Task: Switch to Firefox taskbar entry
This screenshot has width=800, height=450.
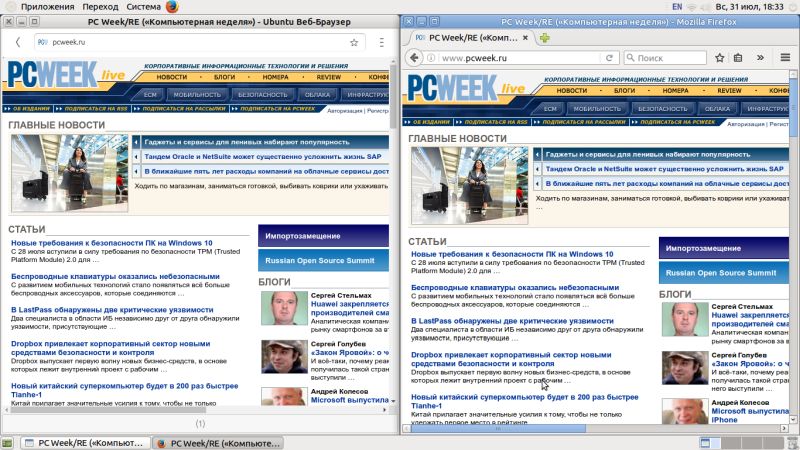Action: 218,443
